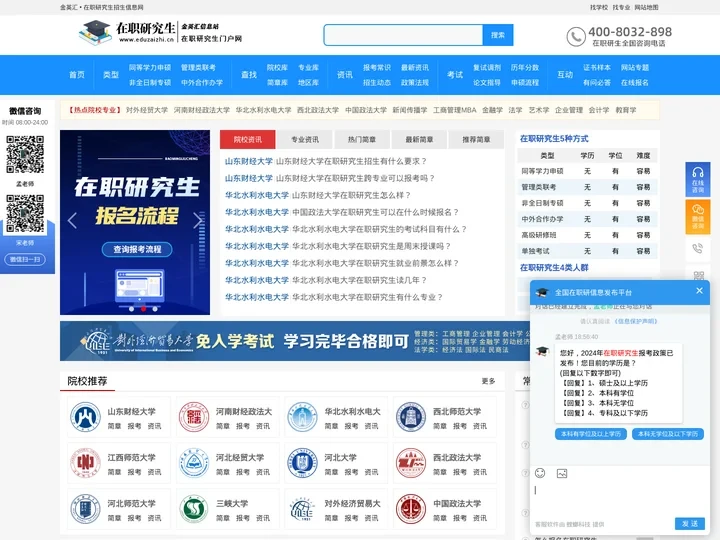Click the phone icon beside 400-8032-898
This screenshot has height=540, width=720.
(576, 37)
